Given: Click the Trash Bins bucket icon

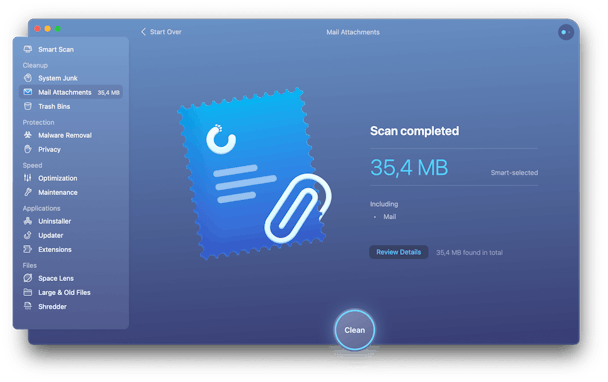Looking at the screenshot, I should coord(28,106).
